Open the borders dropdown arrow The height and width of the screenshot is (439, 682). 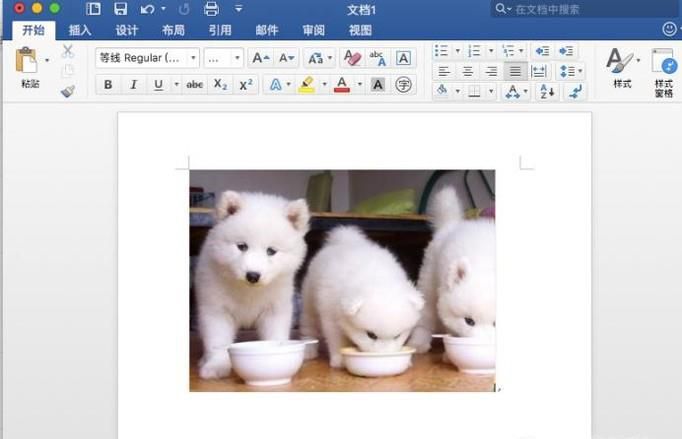(491, 91)
